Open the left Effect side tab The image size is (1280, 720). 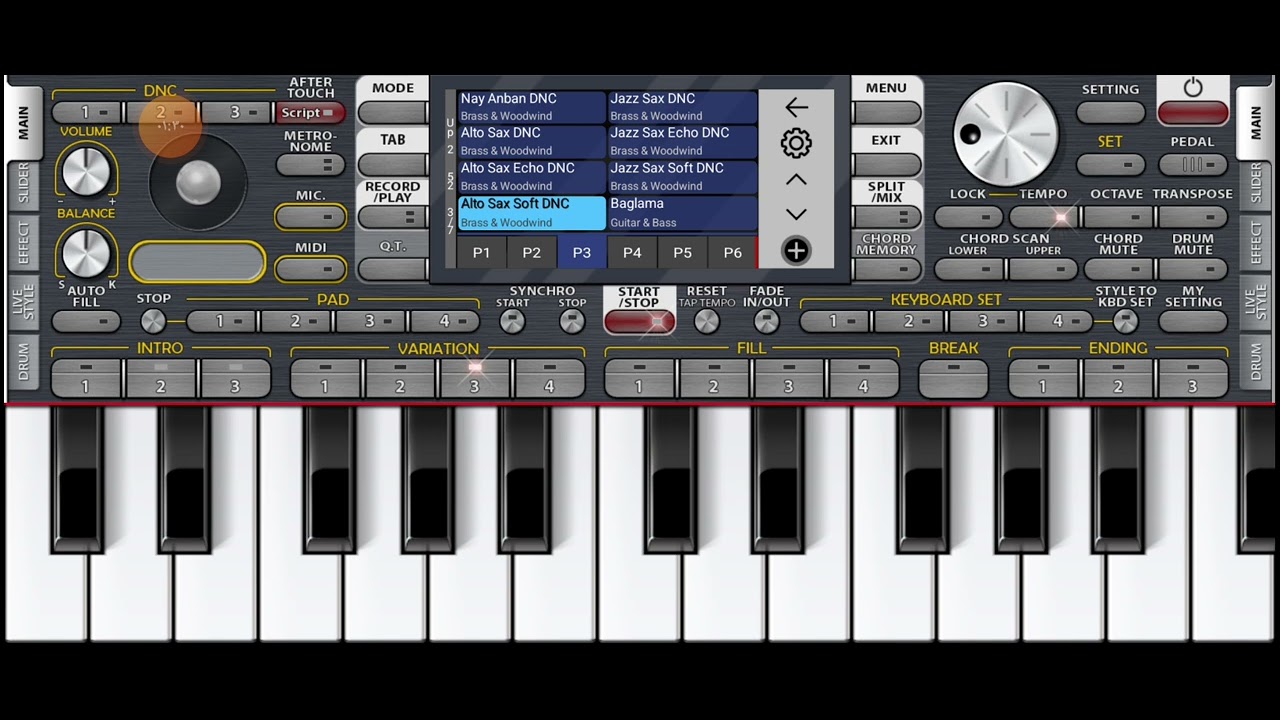(23, 243)
